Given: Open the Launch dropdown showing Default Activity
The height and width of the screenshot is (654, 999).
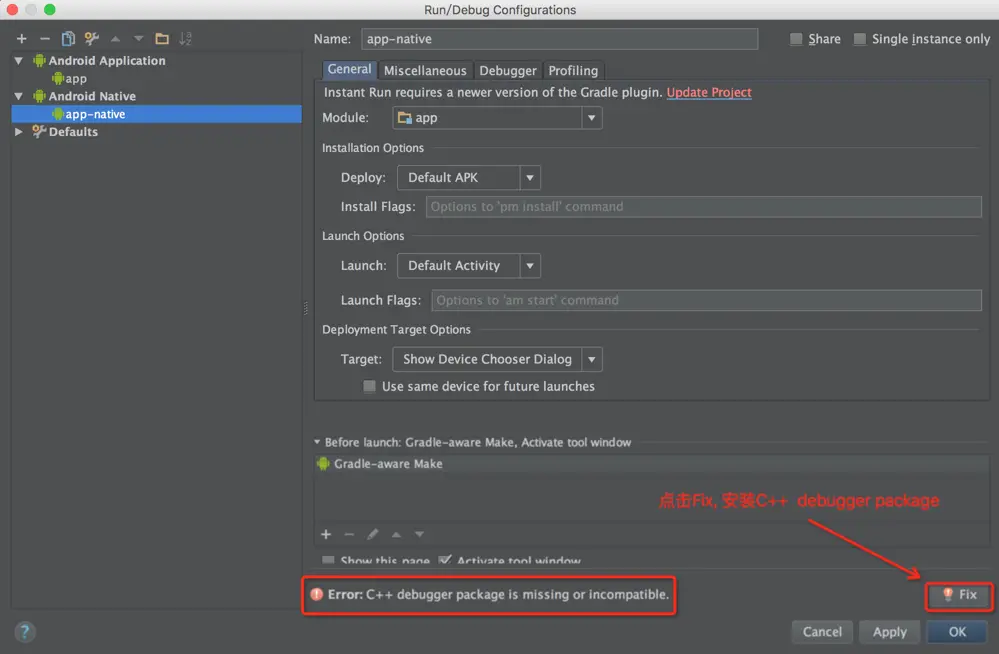Looking at the screenshot, I should click(x=469, y=266).
